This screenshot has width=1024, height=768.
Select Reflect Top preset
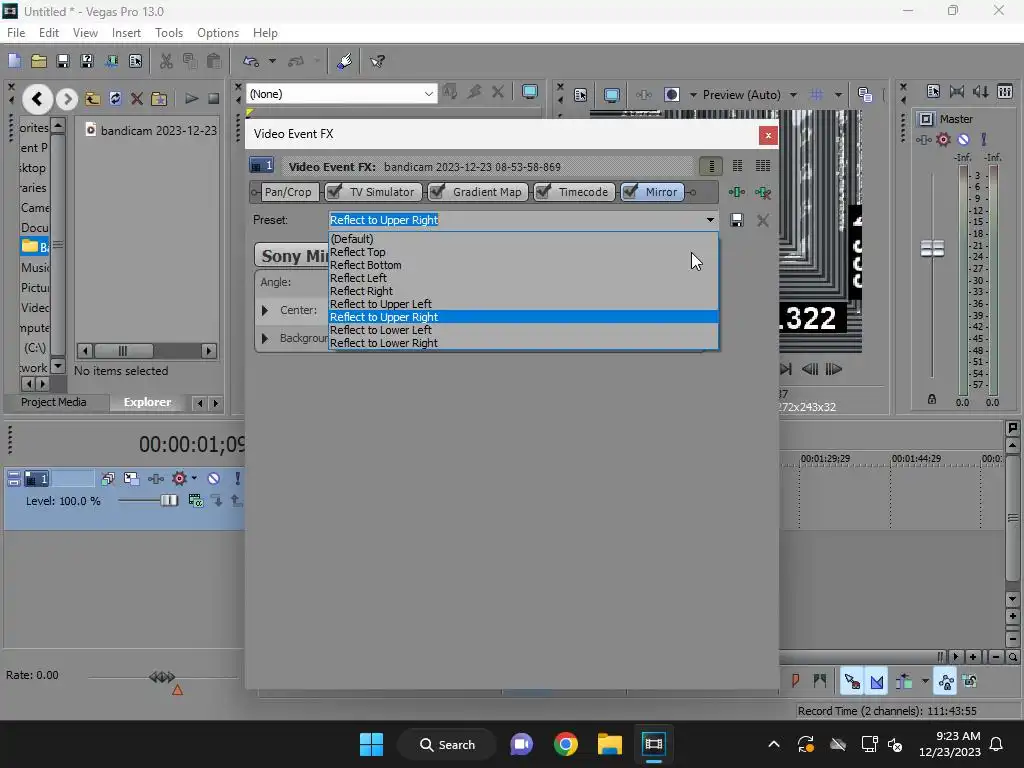coord(522,252)
